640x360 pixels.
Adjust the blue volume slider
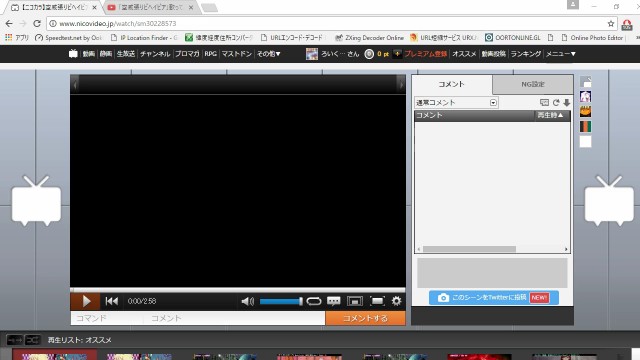point(281,301)
